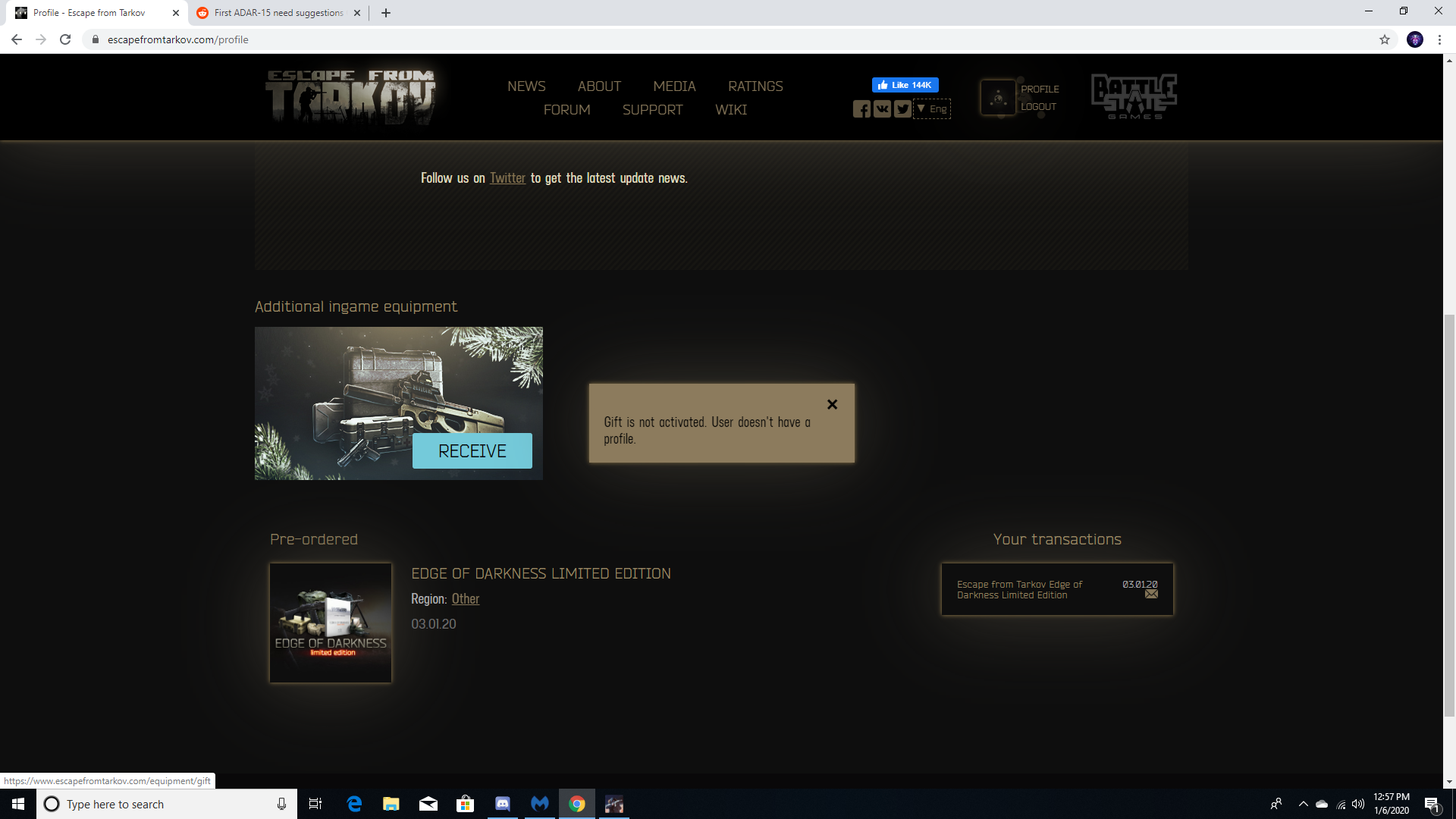The image size is (1456, 819).
Task: Open Microsoft Edge from taskbar
Action: (354, 804)
